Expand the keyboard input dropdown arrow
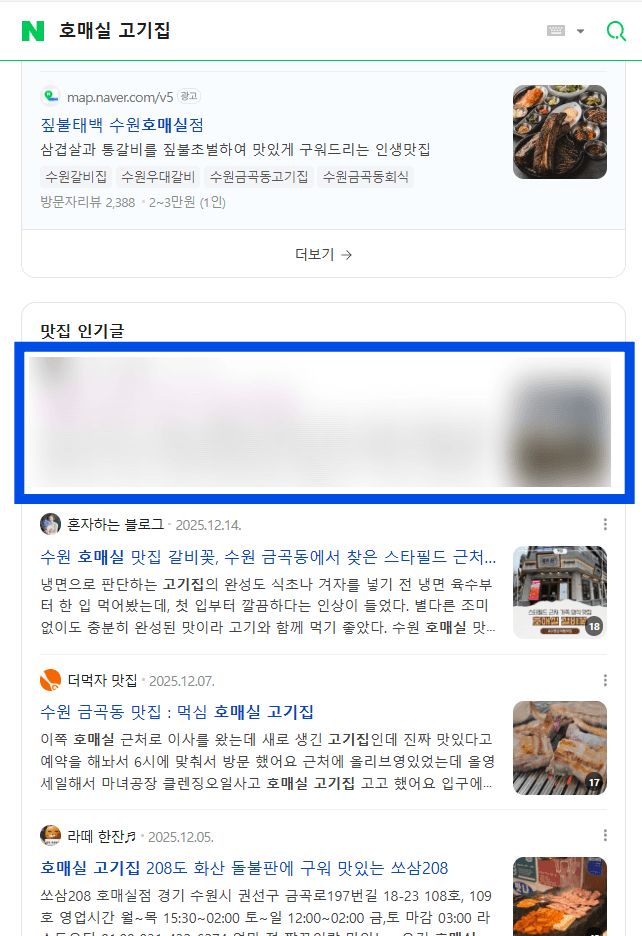 [580, 31]
